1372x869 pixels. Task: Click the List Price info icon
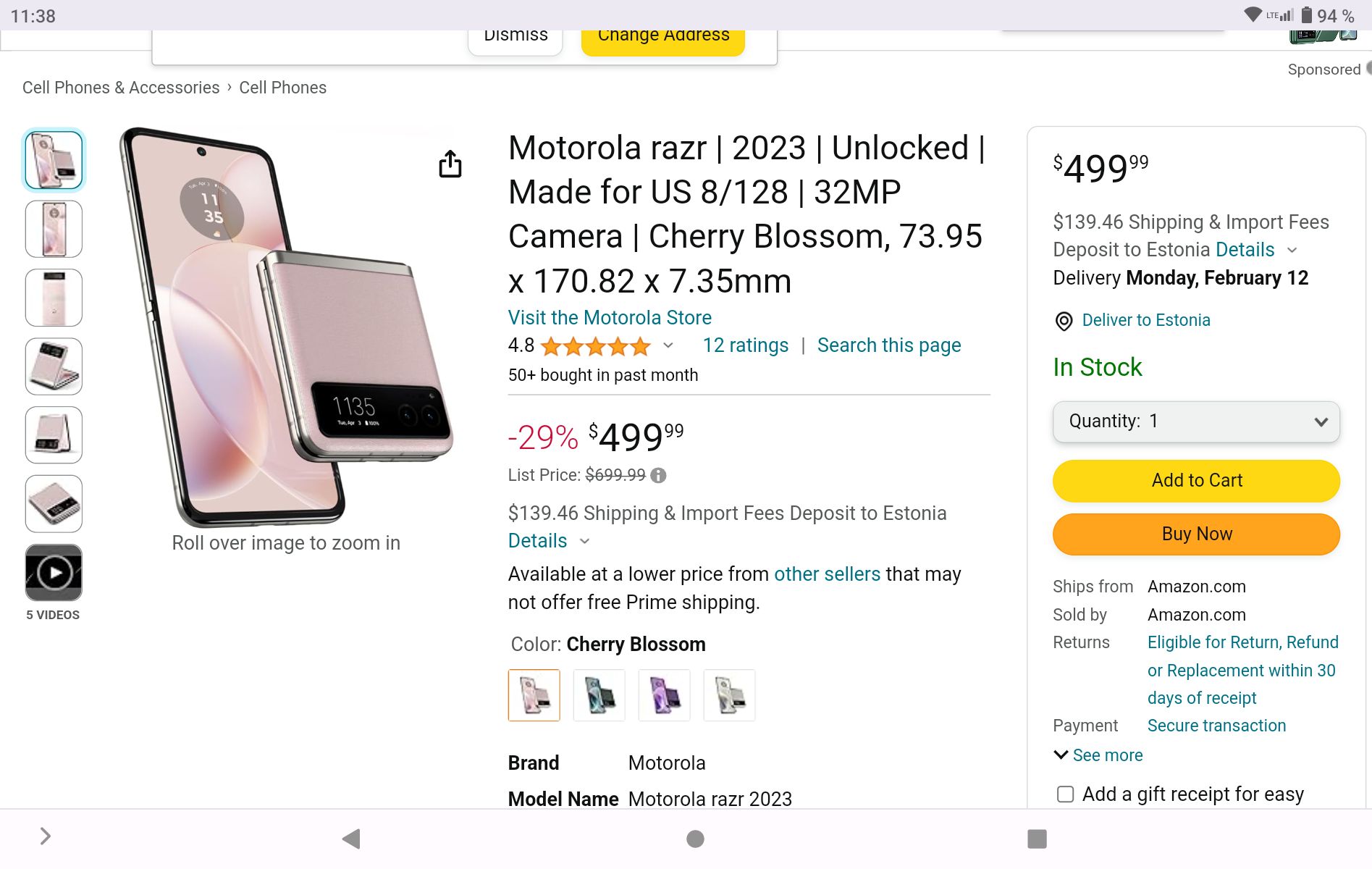click(x=658, y=475)
